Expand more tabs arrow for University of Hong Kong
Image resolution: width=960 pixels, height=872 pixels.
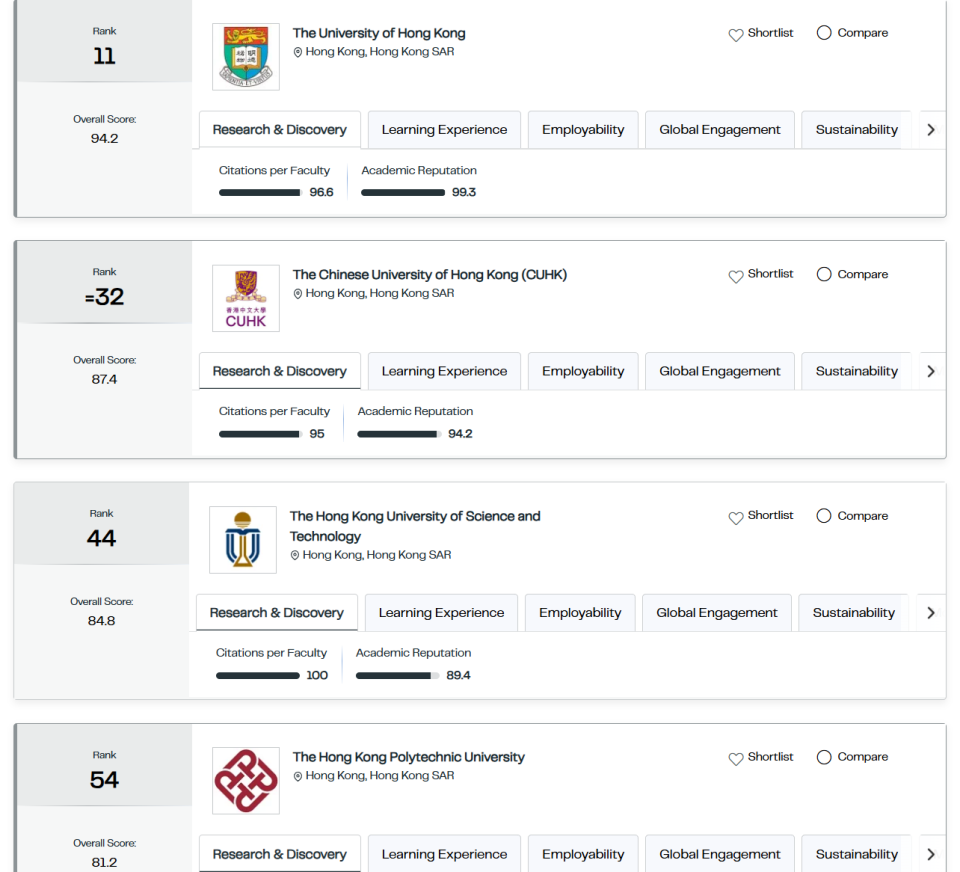[931, 130]
